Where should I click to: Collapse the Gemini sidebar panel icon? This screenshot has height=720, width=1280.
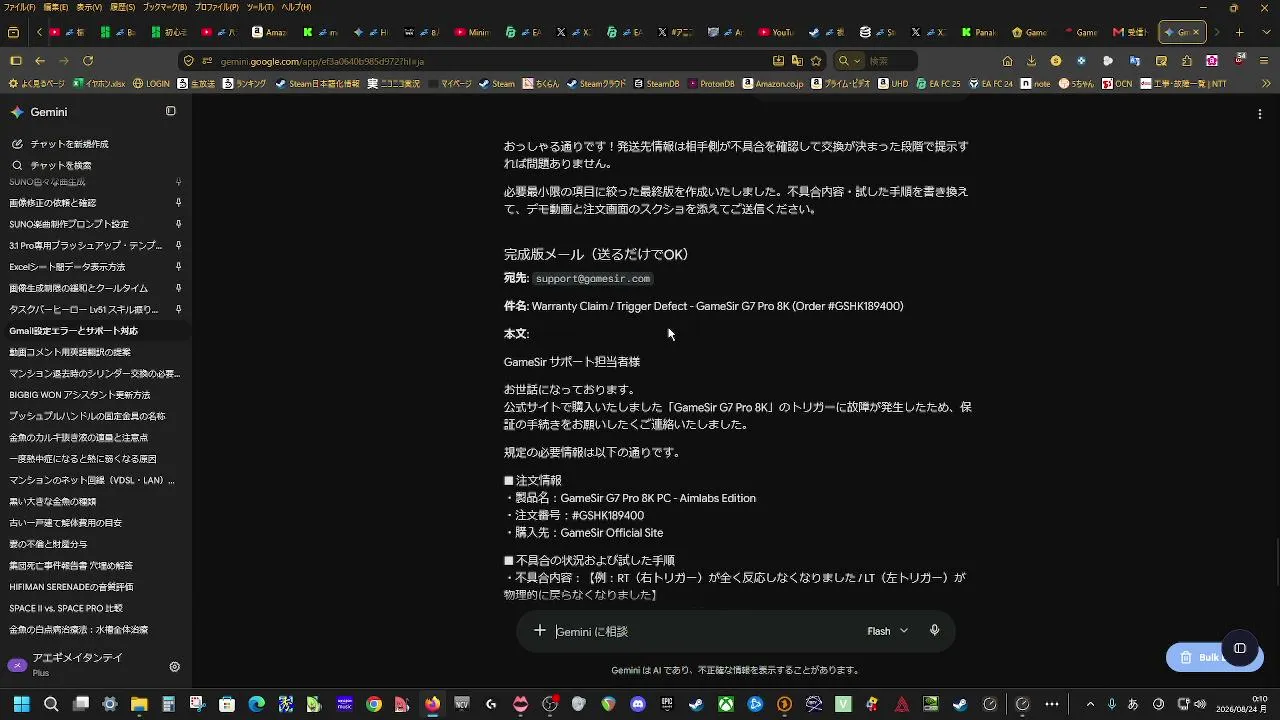pyautogui.click(x=171, y=111)
